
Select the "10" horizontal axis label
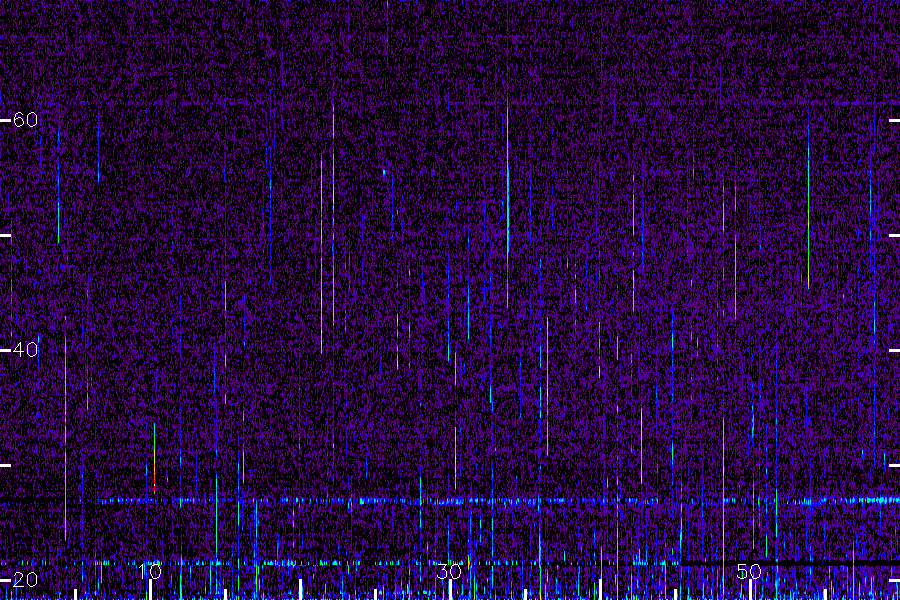(150, 571)
